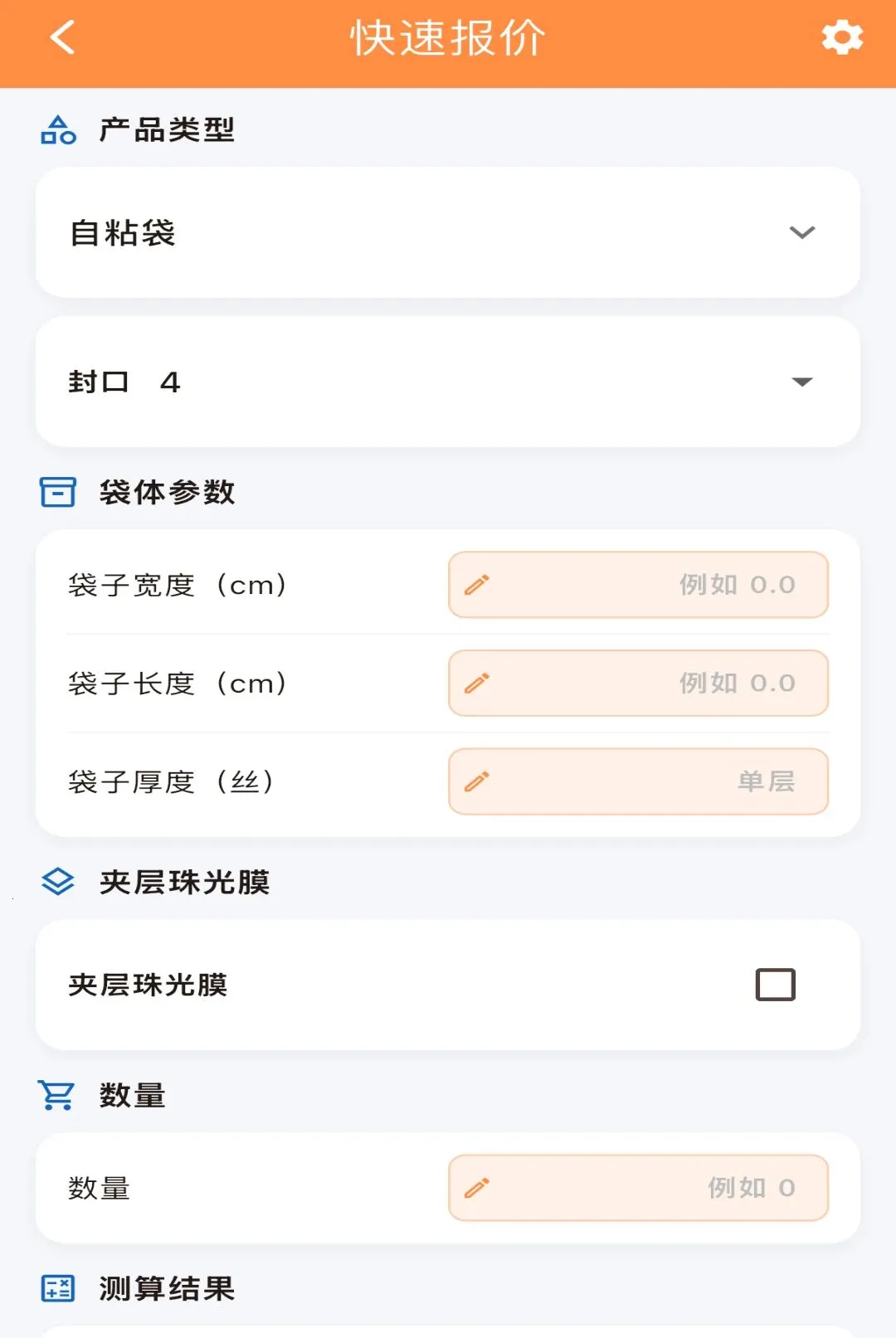Image resolution: width=896 pixels, height=1338 pixels.
Task: Click the 夹层珠光膜 layers icon
Action: point(58,882)
